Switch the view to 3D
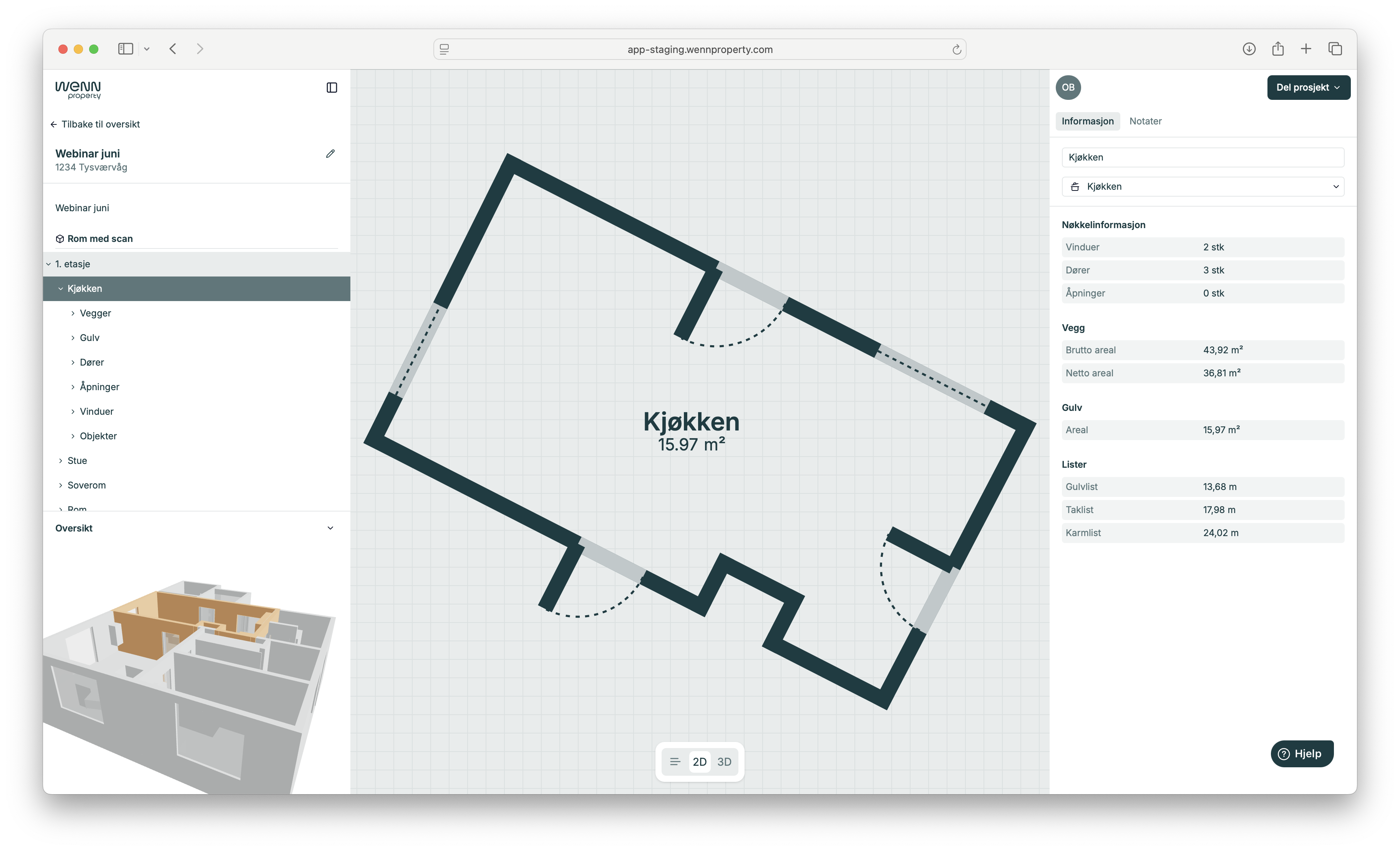 [724, 762]
